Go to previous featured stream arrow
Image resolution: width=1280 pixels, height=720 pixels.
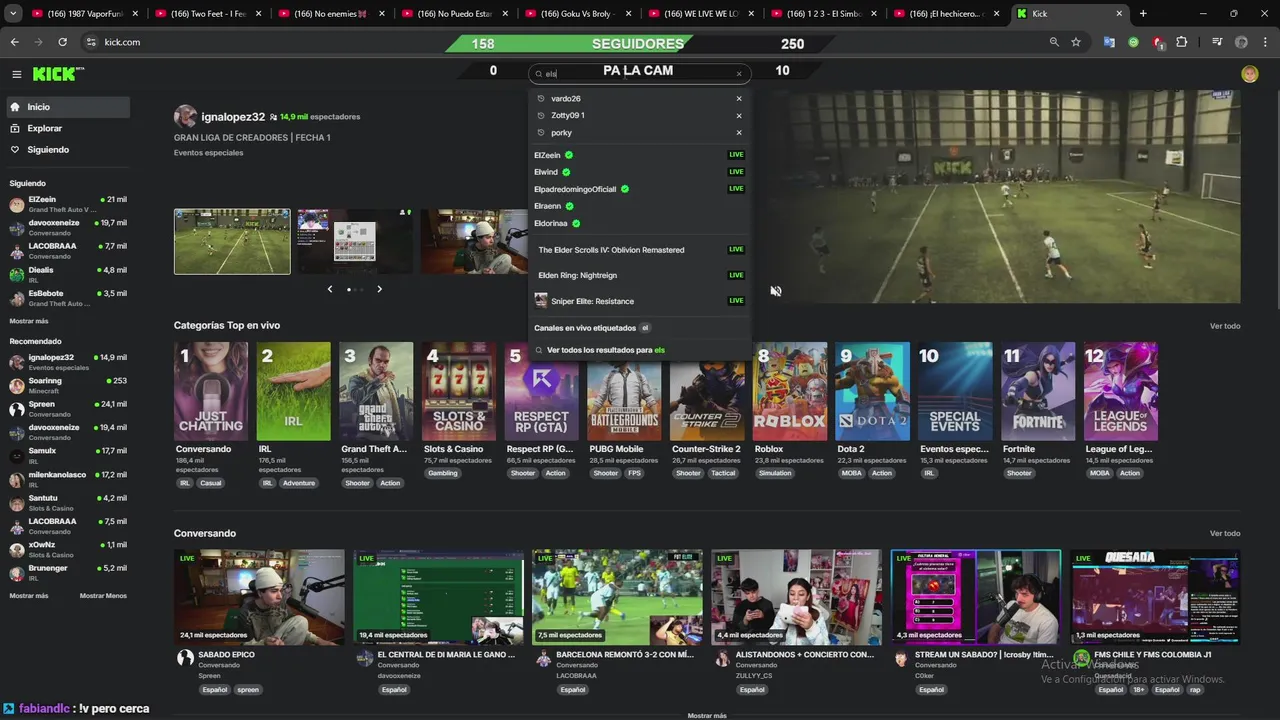330,289
